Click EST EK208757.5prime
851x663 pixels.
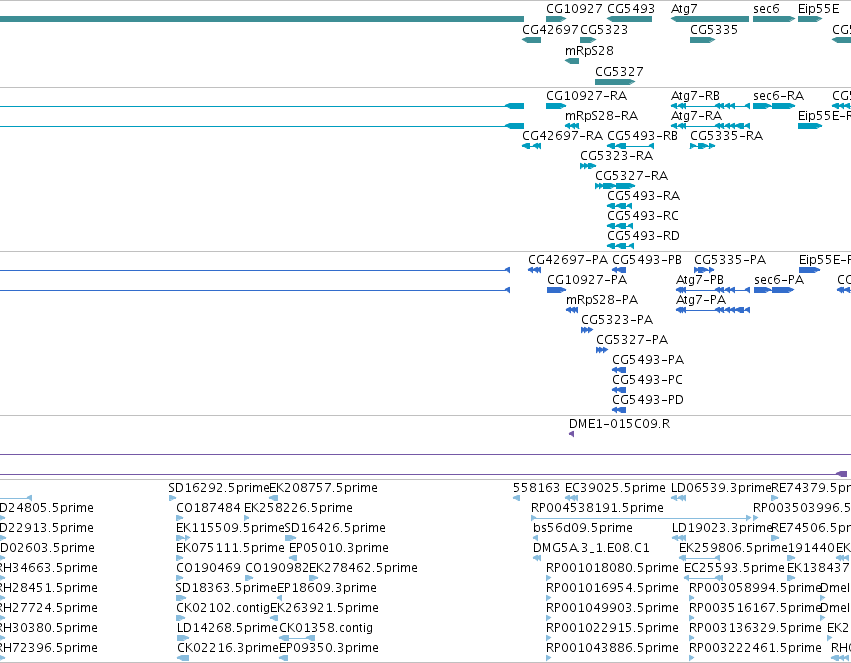point(323,488)
